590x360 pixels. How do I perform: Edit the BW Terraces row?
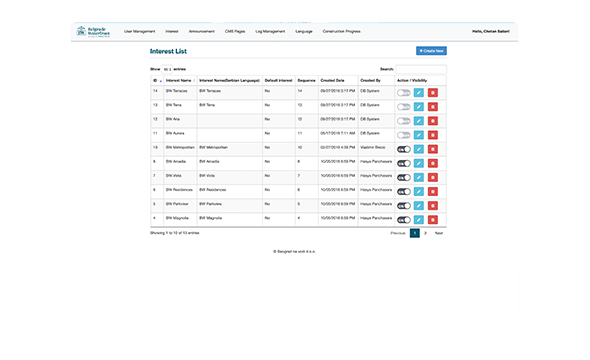(418, 93)
